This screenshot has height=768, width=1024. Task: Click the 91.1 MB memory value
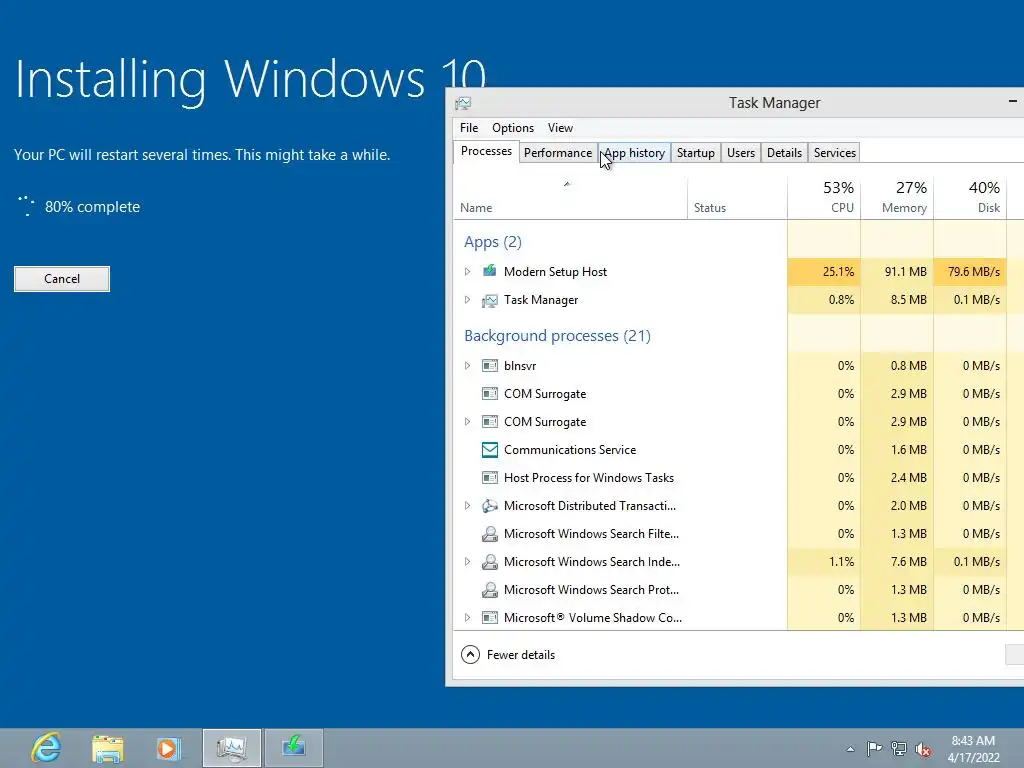click(905, 272)
